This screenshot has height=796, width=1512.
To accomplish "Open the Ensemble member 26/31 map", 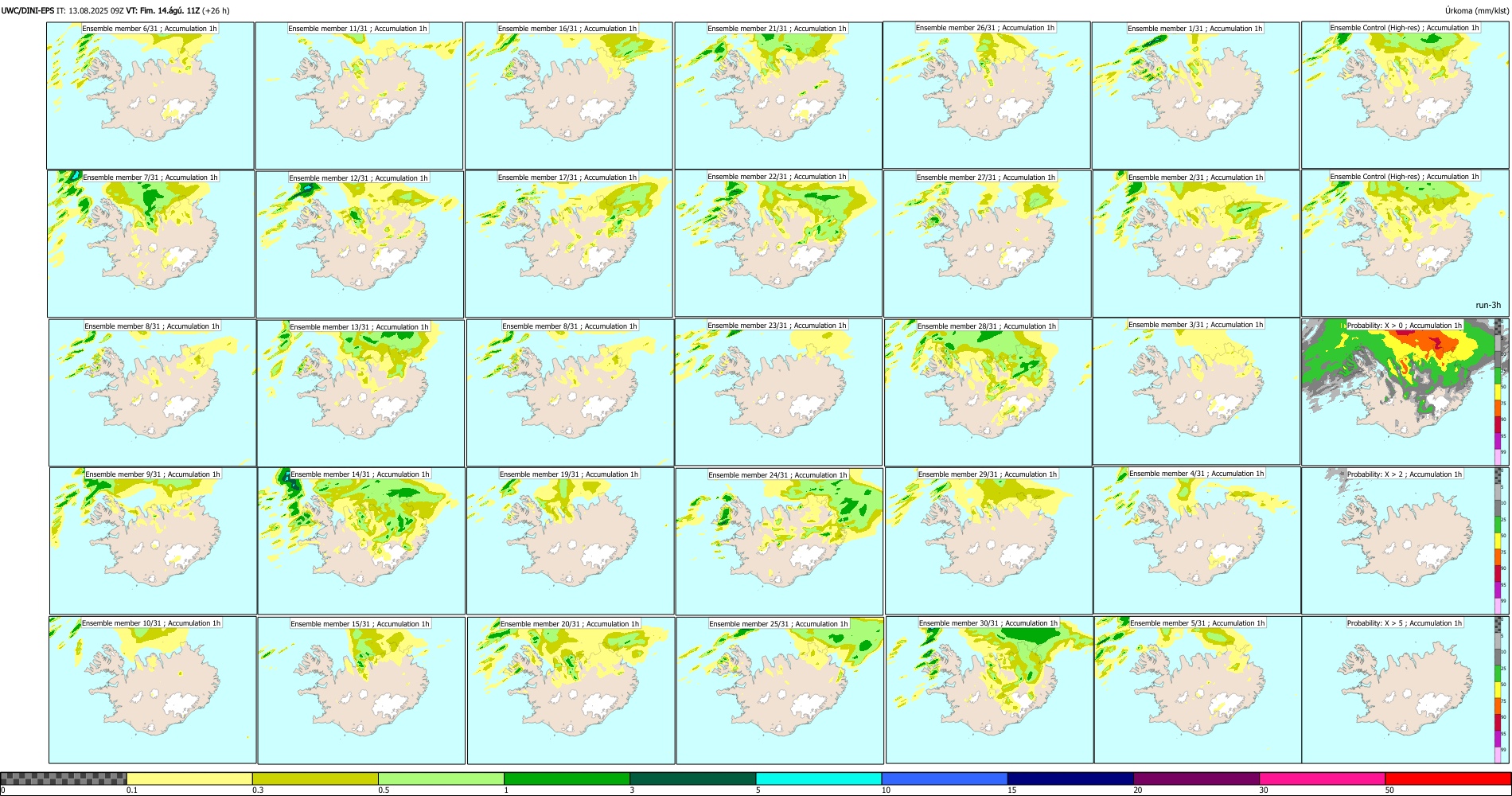I will click(x=987, y=95).
